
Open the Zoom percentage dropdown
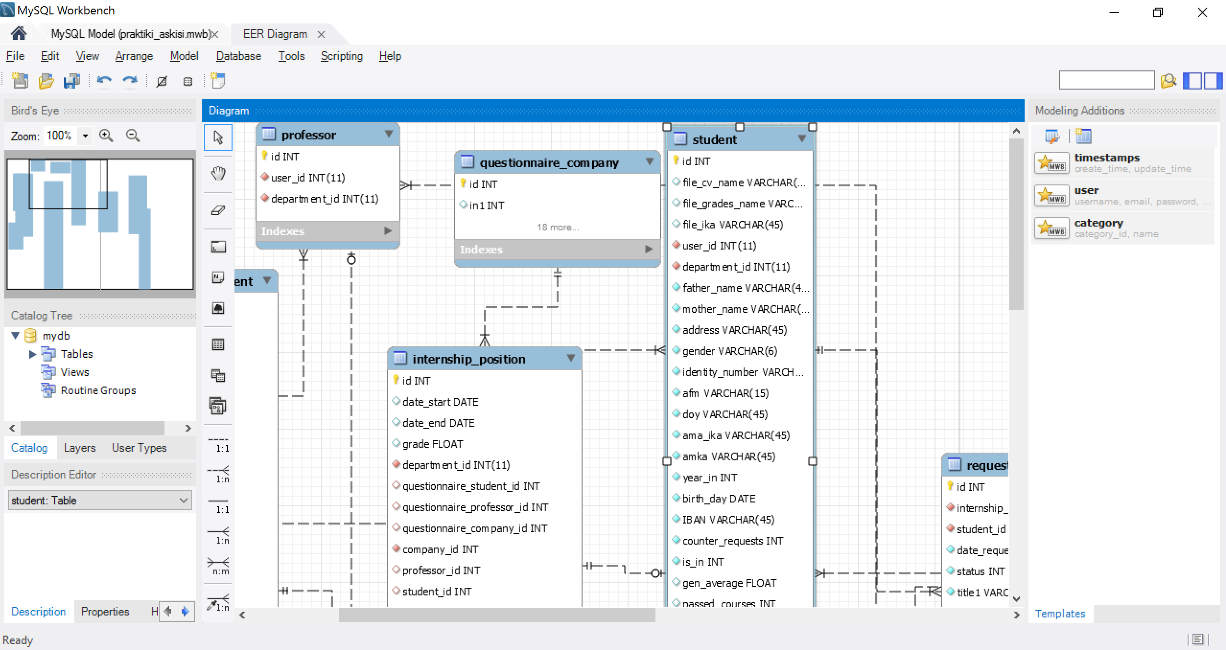(x=85, y=136)
